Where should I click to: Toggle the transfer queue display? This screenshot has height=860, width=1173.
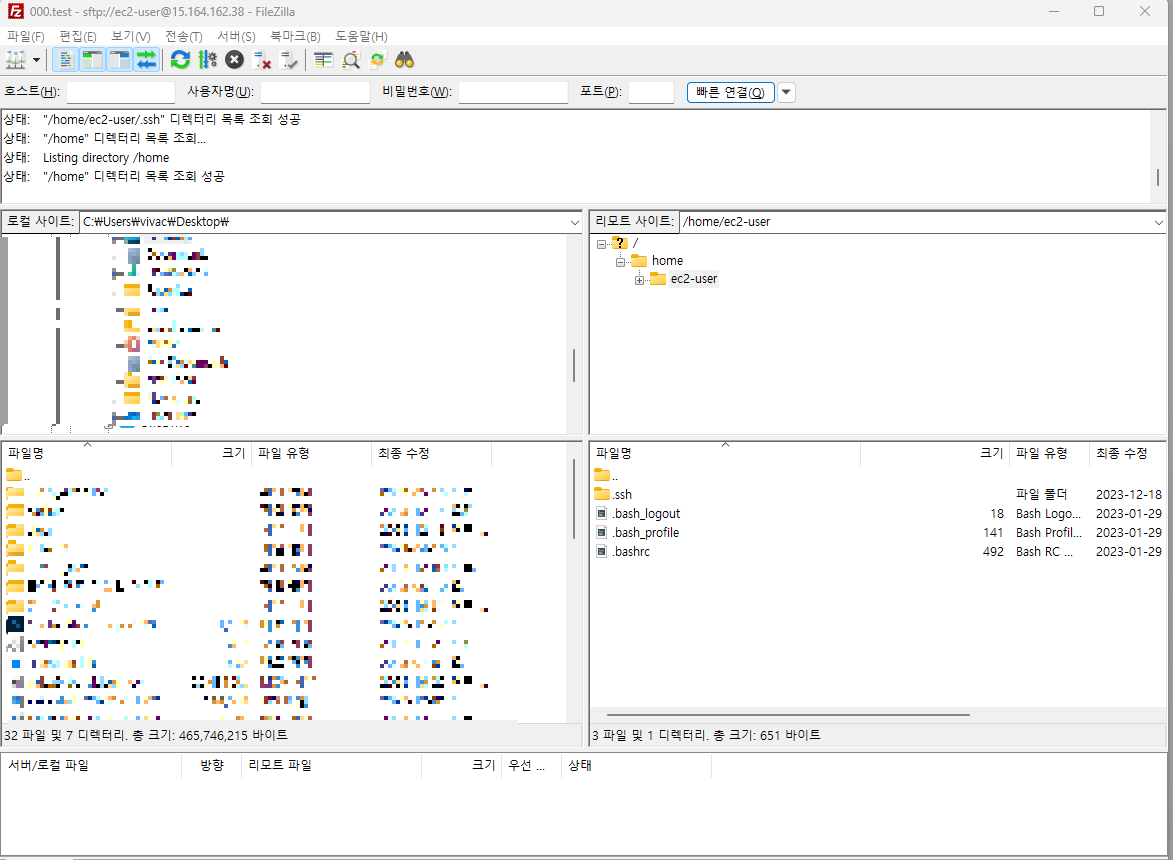coord(143,60)
